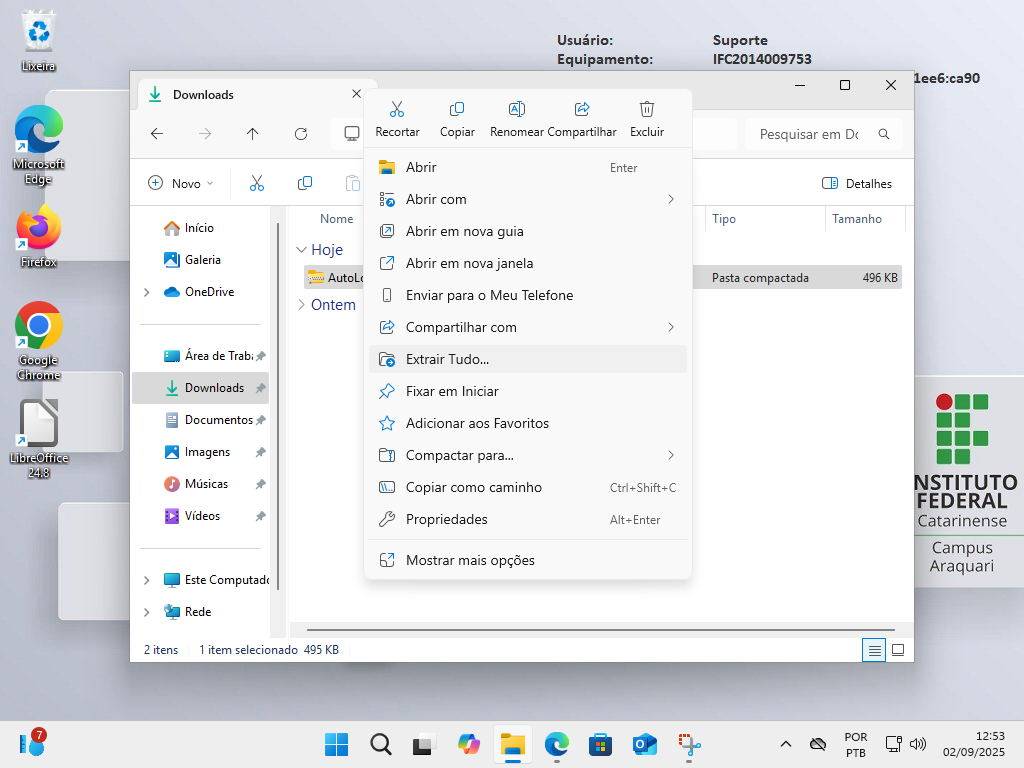Open Microsoft Edge desktop shortcut
Screen dimensions: 1024x768
point(39,145)
